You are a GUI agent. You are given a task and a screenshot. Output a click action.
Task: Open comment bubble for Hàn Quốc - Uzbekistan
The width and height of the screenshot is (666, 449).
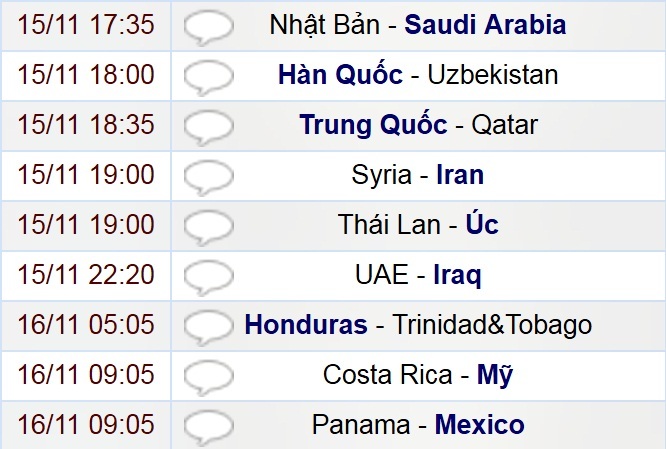[210, 76]
